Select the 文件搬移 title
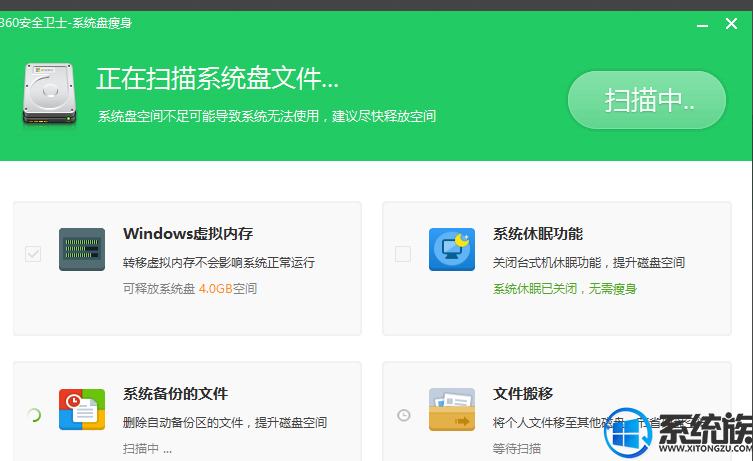Image resolution: width=753 pixels, height=461 pixels. click(523, 394)
